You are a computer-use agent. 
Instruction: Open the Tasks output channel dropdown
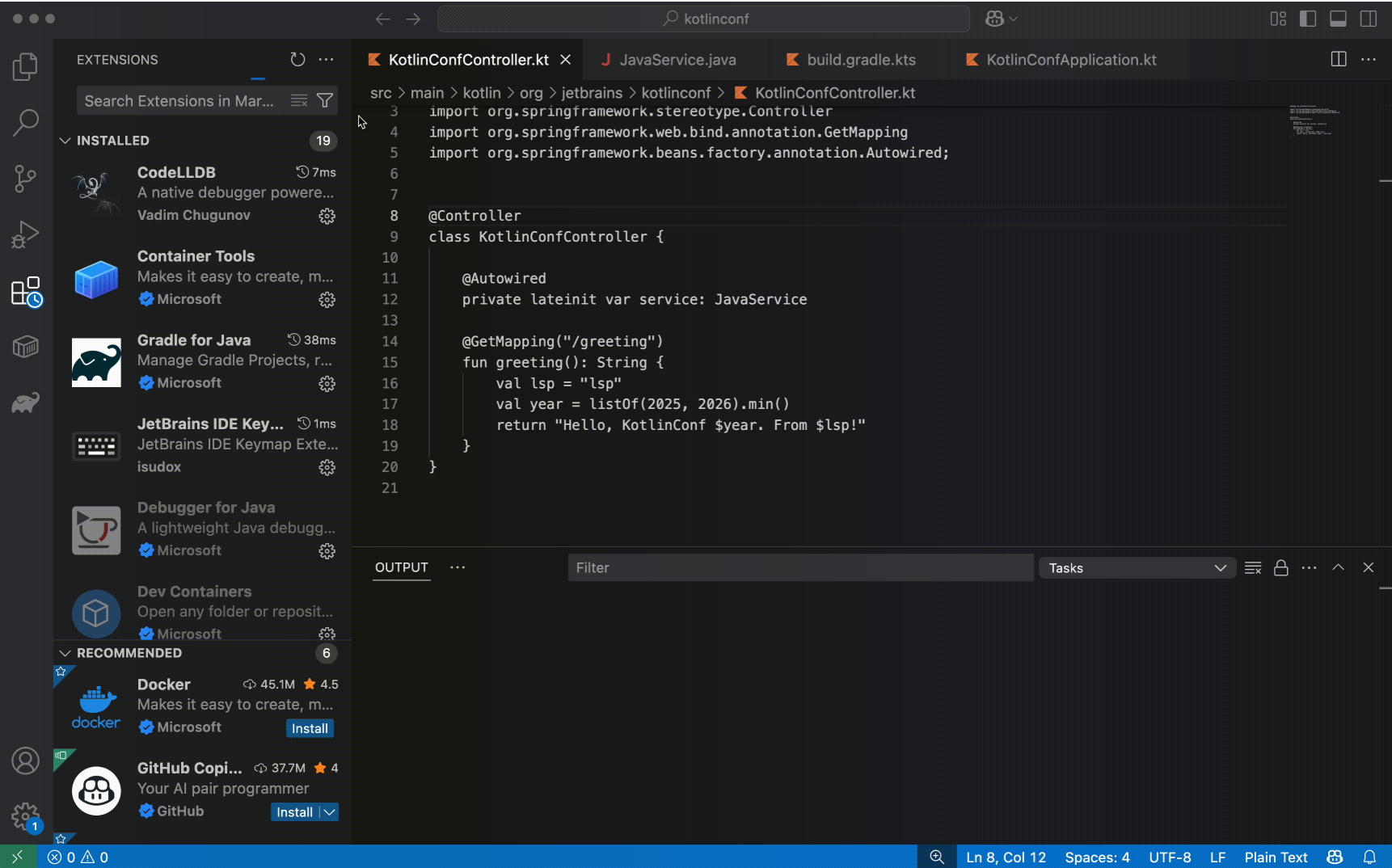coord(1137,568)
